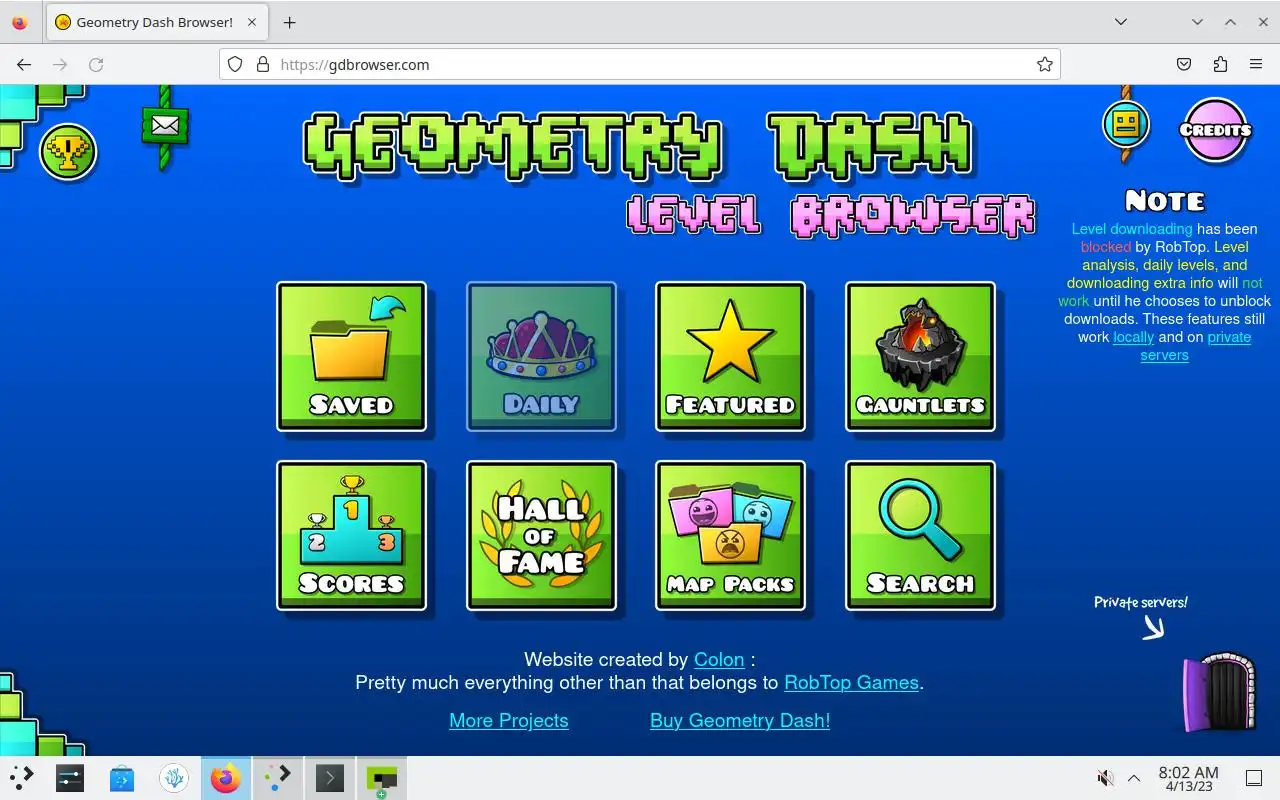Bookmark this page with star icon
Screen dimensions: 1280x800
(x=1045, y=64)
